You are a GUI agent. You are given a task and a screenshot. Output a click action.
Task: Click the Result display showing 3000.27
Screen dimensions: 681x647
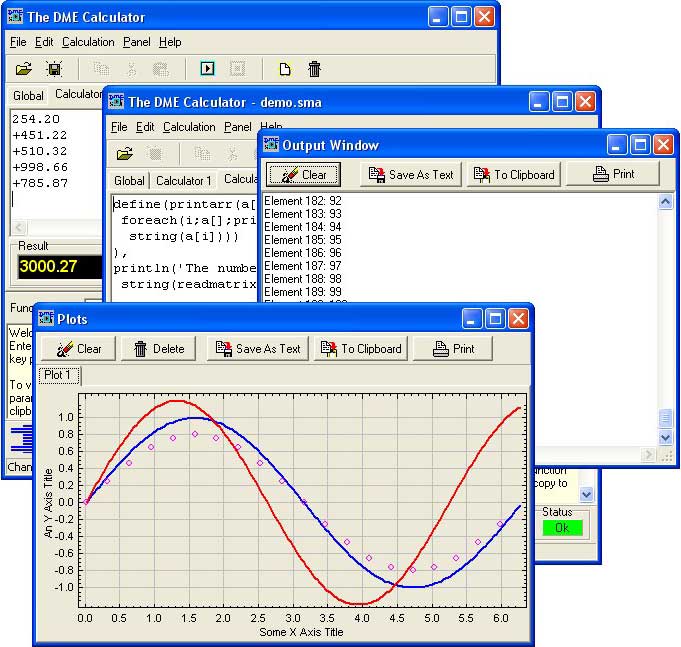pos(60,267)
